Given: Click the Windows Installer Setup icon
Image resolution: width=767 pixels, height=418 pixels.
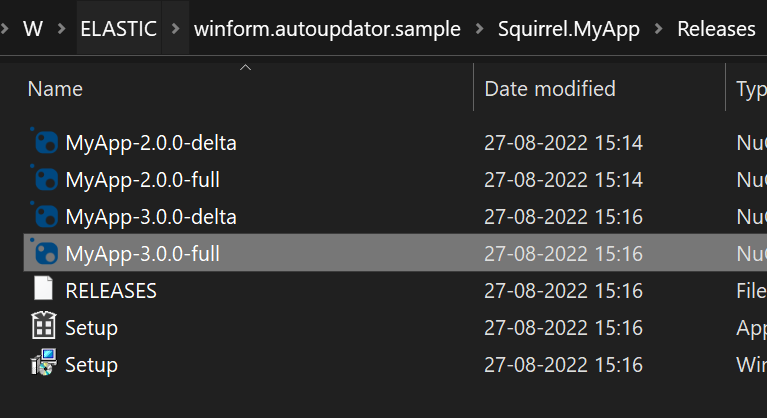Looking at the screenshot, I should [x=45, y=364].
